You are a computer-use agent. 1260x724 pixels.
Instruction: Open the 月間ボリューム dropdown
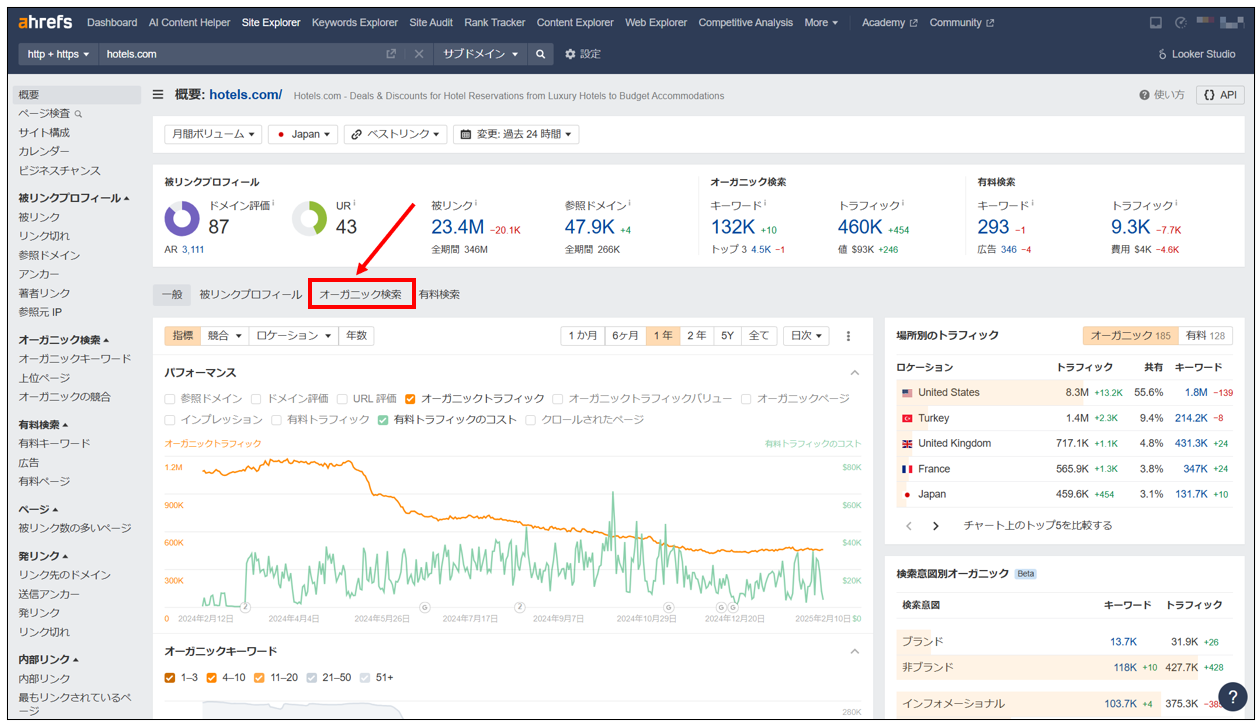(x=214, y=134)
